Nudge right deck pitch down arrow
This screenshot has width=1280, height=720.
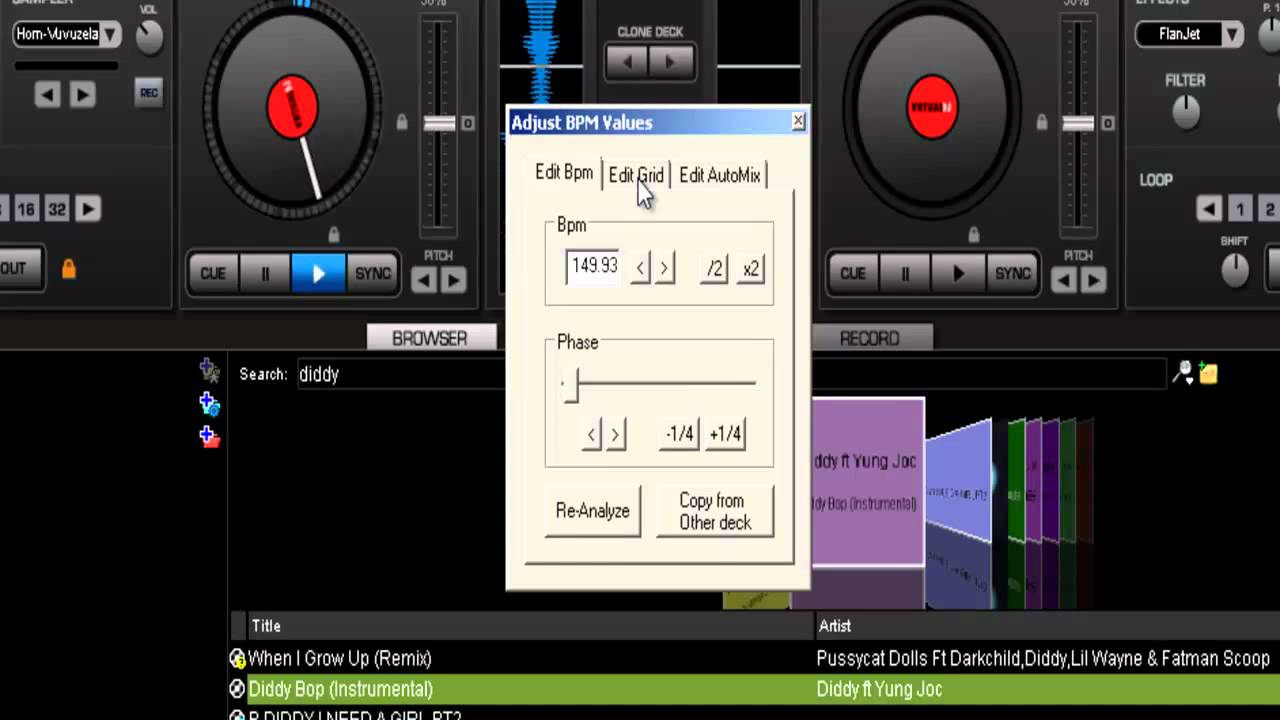pyautogui.click(x=1064, y=281)
